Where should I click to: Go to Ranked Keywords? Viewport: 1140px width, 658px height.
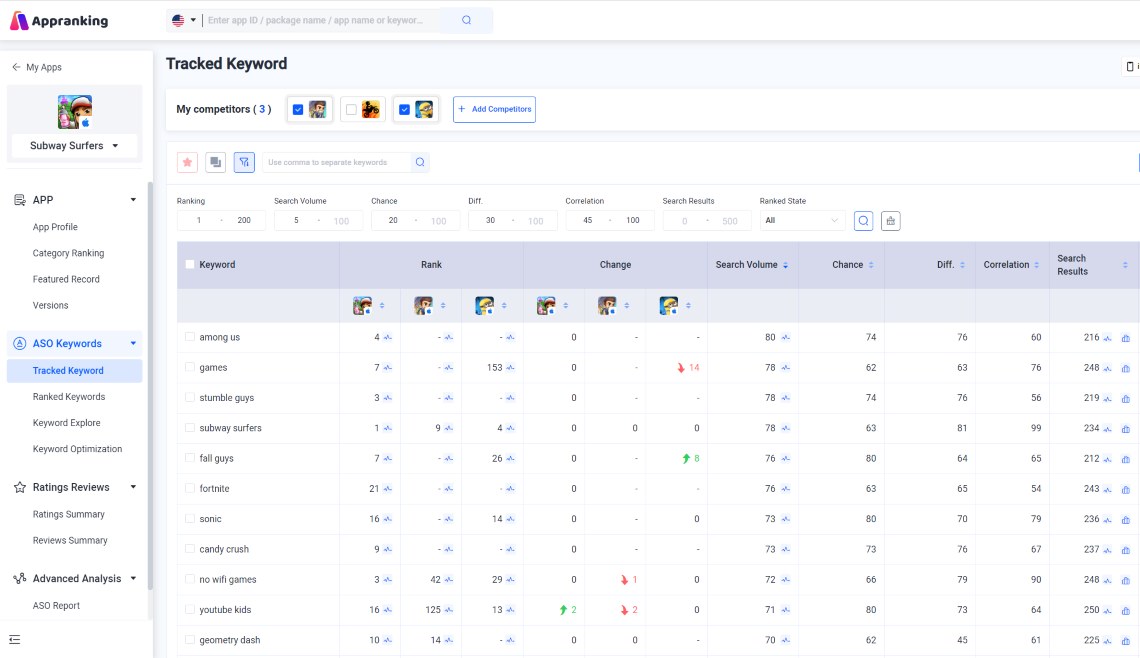(x=69, y=397)
